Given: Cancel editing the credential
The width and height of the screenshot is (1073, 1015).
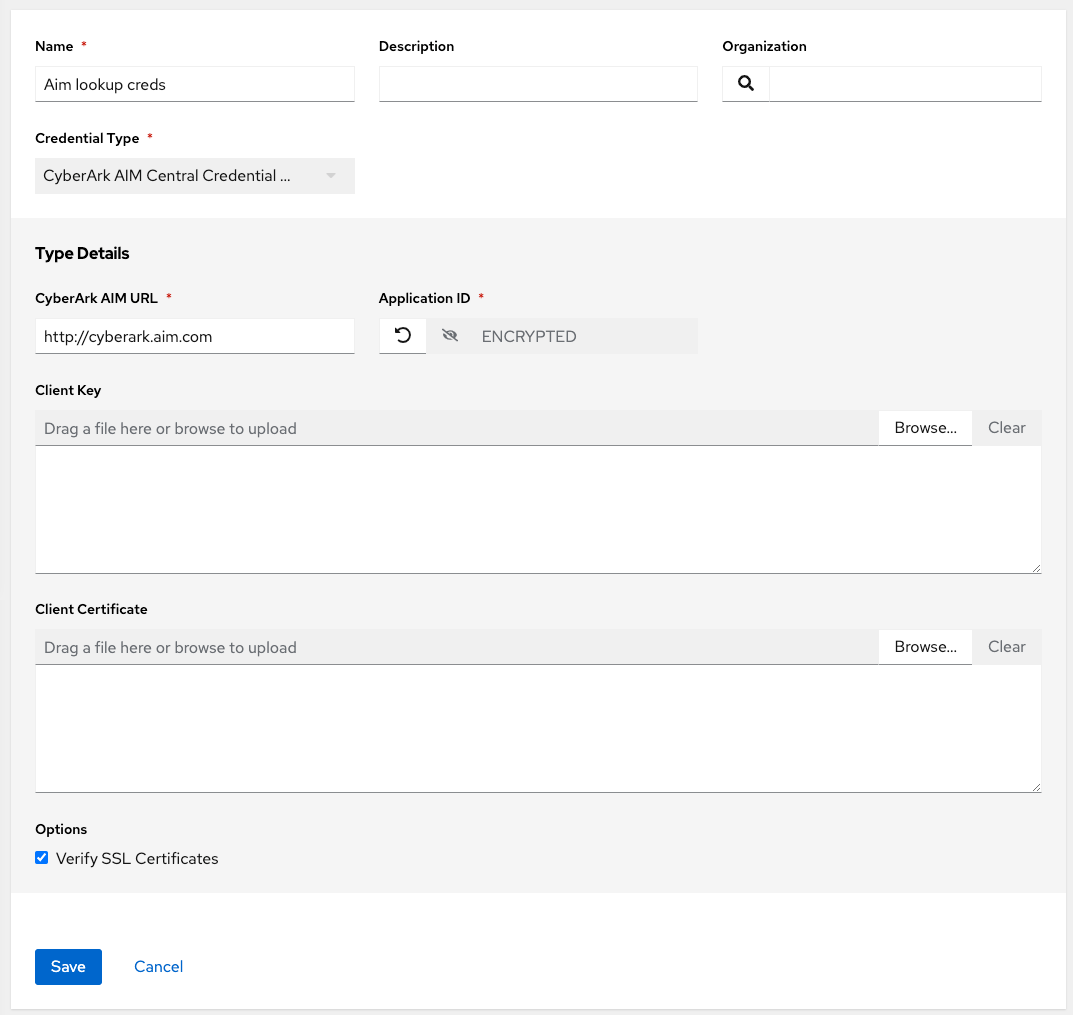Looking at the screenshot, I should coord(158,967).
